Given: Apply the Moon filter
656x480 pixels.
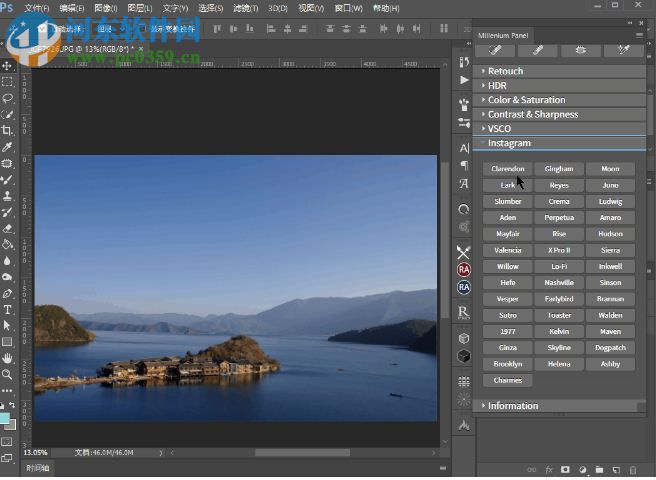Looking at the screenshot, I should pos(610,169).
